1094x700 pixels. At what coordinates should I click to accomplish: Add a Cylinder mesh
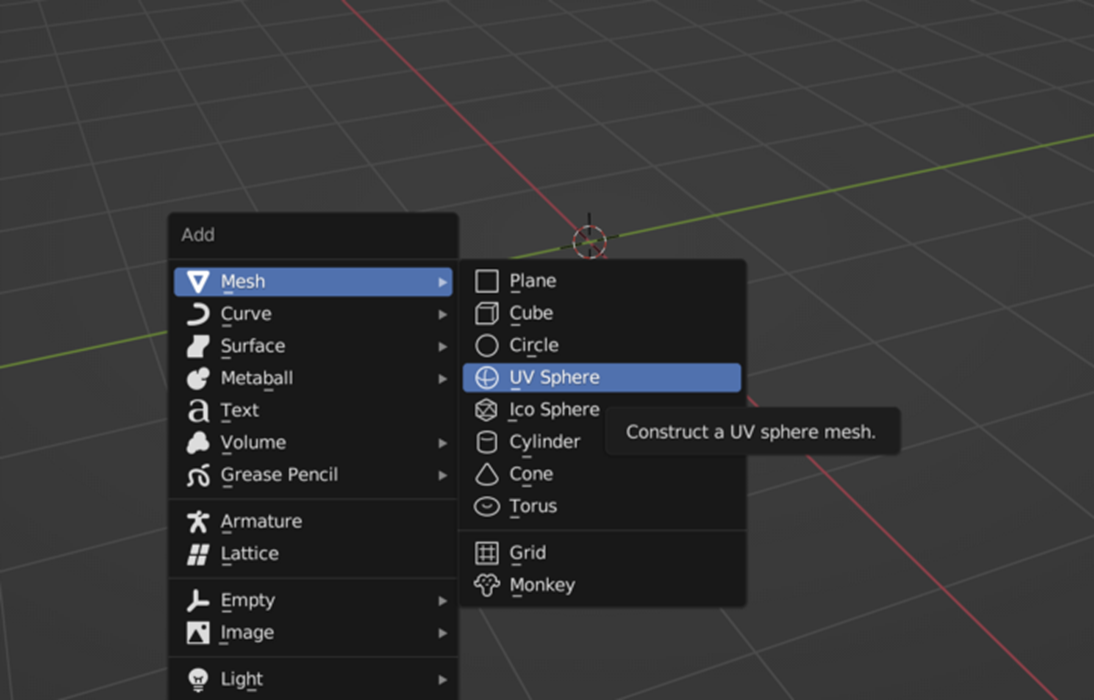545,441
